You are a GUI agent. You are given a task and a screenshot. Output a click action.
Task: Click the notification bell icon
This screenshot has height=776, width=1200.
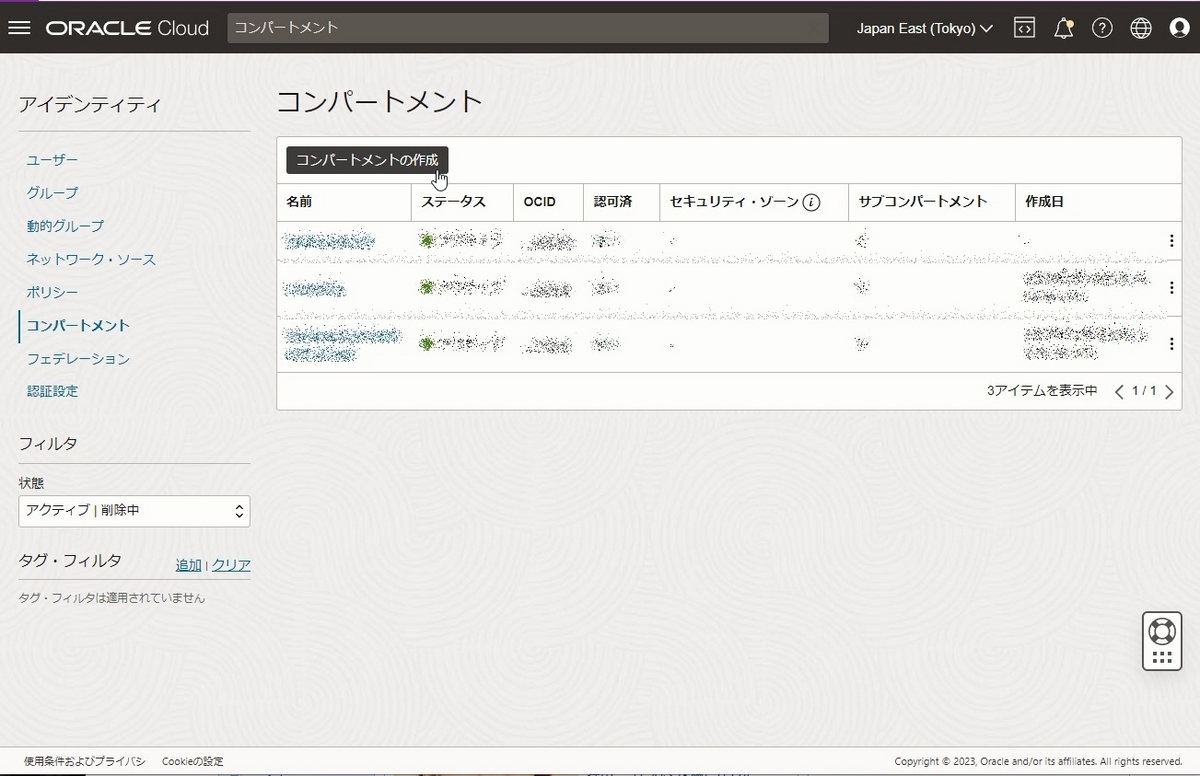point(1063,27)
